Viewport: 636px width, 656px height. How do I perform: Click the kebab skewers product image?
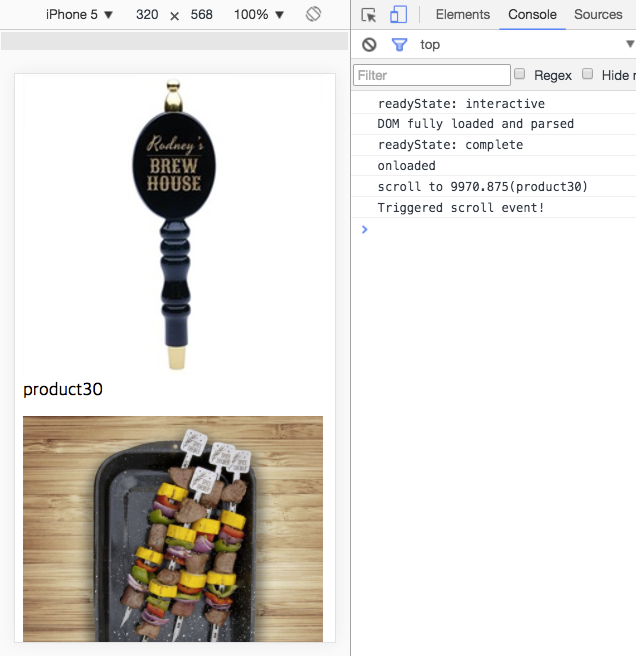173,528
